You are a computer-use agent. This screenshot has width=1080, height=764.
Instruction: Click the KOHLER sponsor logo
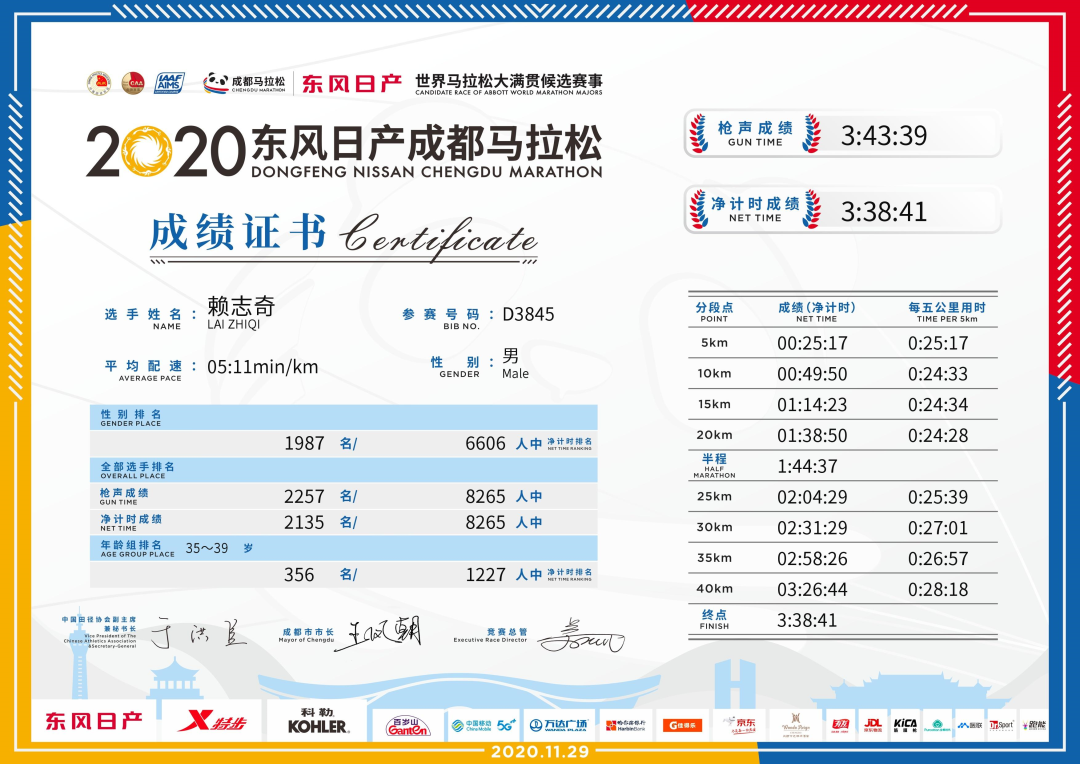[318, 720]
